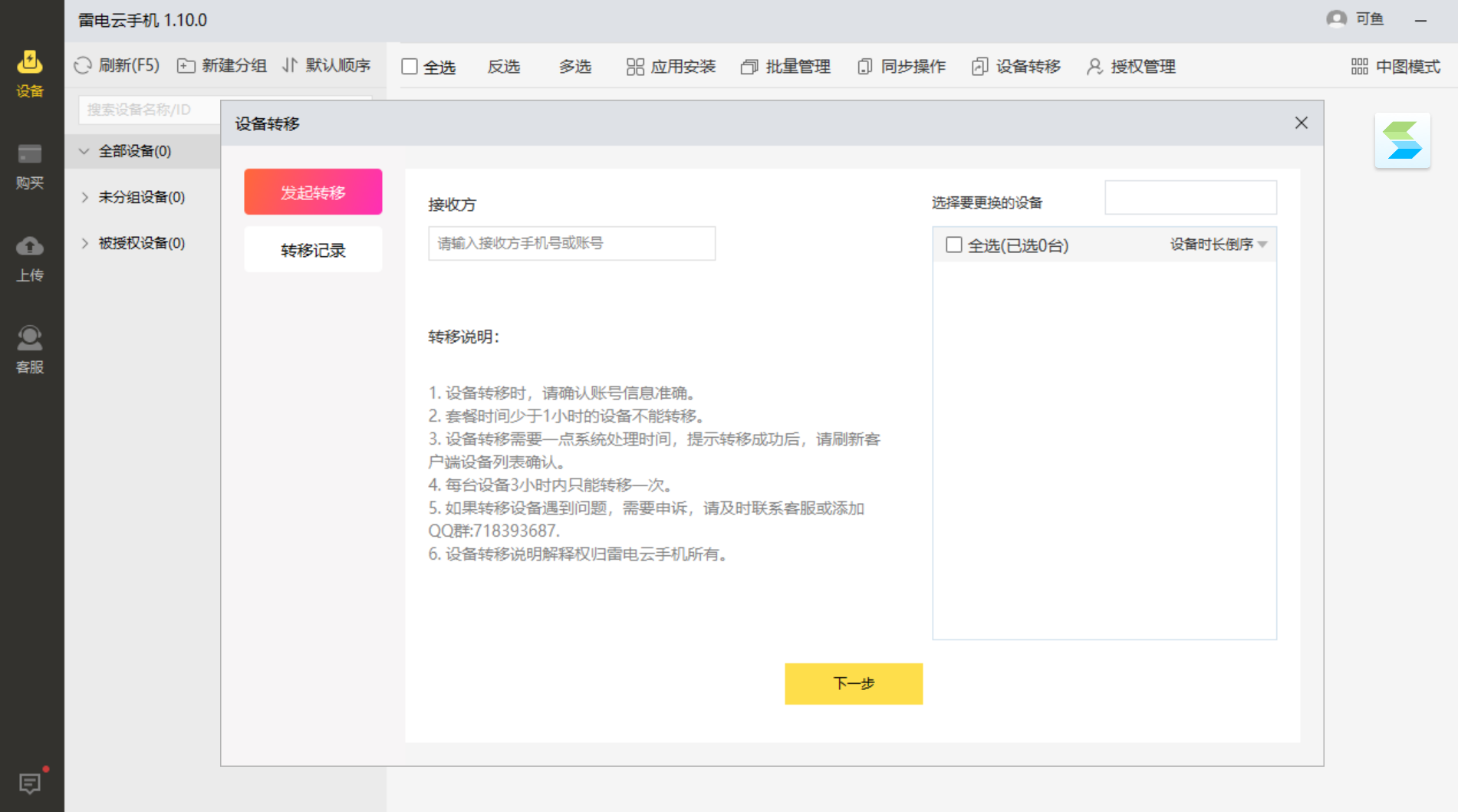Collapse the 全部设备(0) tree group
Image resolution: width=1458 pixels, height=812 pixels.
(x=84, y=151)
